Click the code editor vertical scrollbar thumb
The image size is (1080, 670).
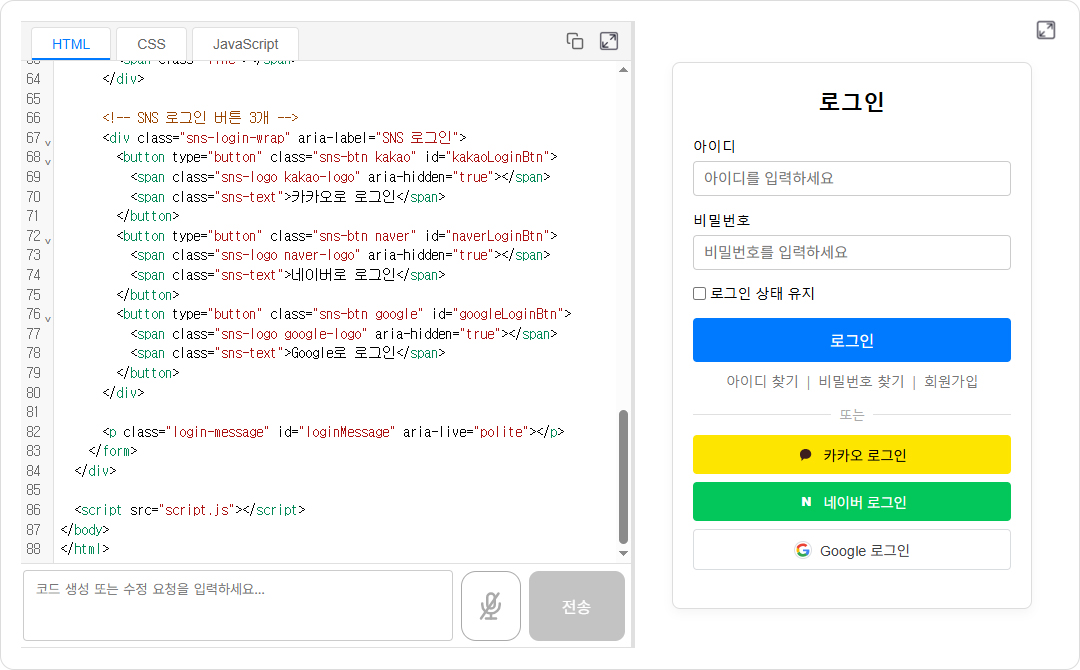[624, 476]
